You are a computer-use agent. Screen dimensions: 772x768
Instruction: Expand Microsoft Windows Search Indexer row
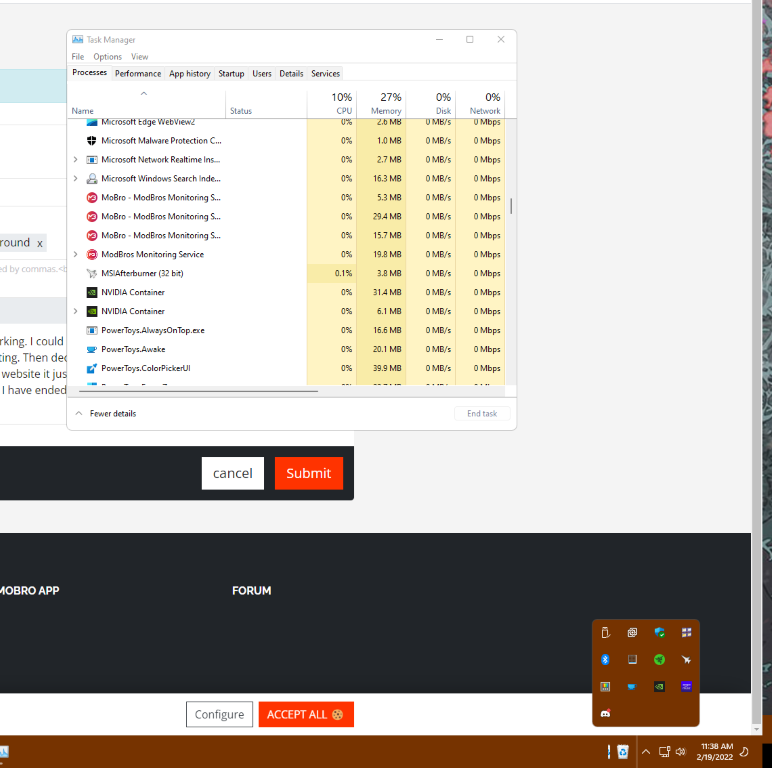75,179
